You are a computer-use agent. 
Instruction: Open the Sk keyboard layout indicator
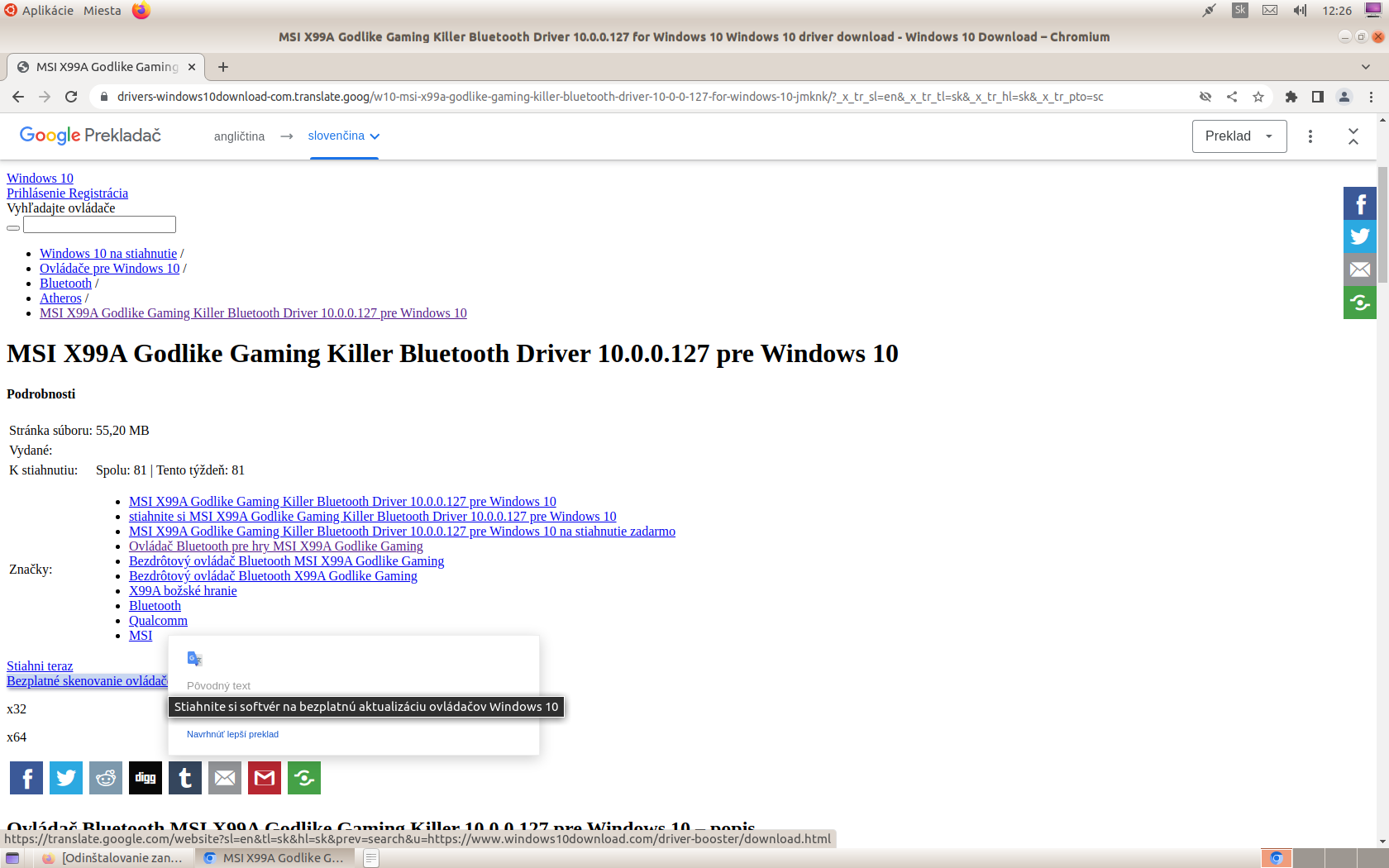point(1240,11)
